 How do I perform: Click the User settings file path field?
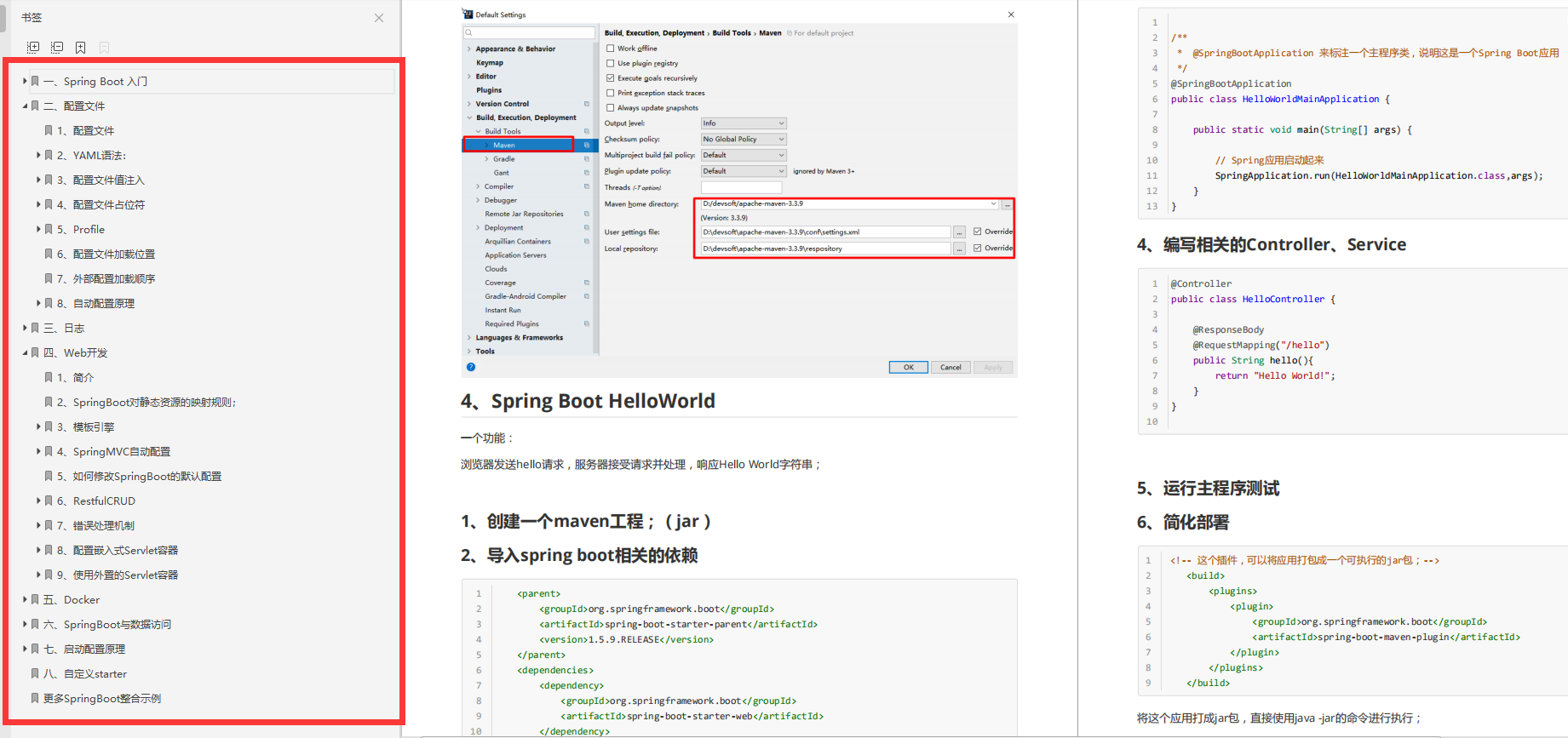825,232
